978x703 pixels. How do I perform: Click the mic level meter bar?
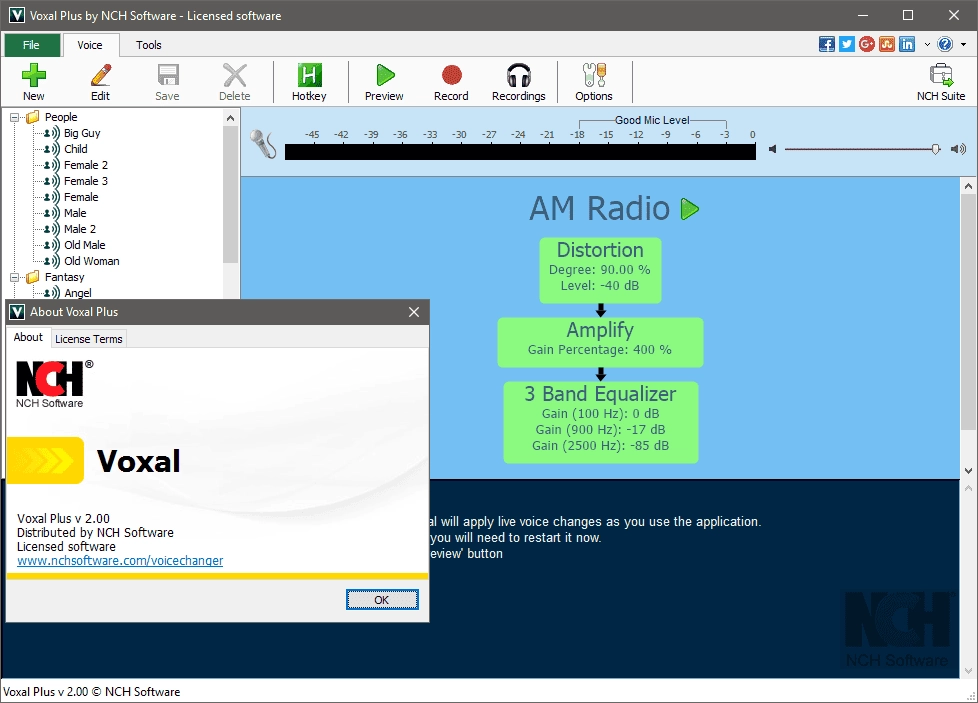tap(520, 152)
